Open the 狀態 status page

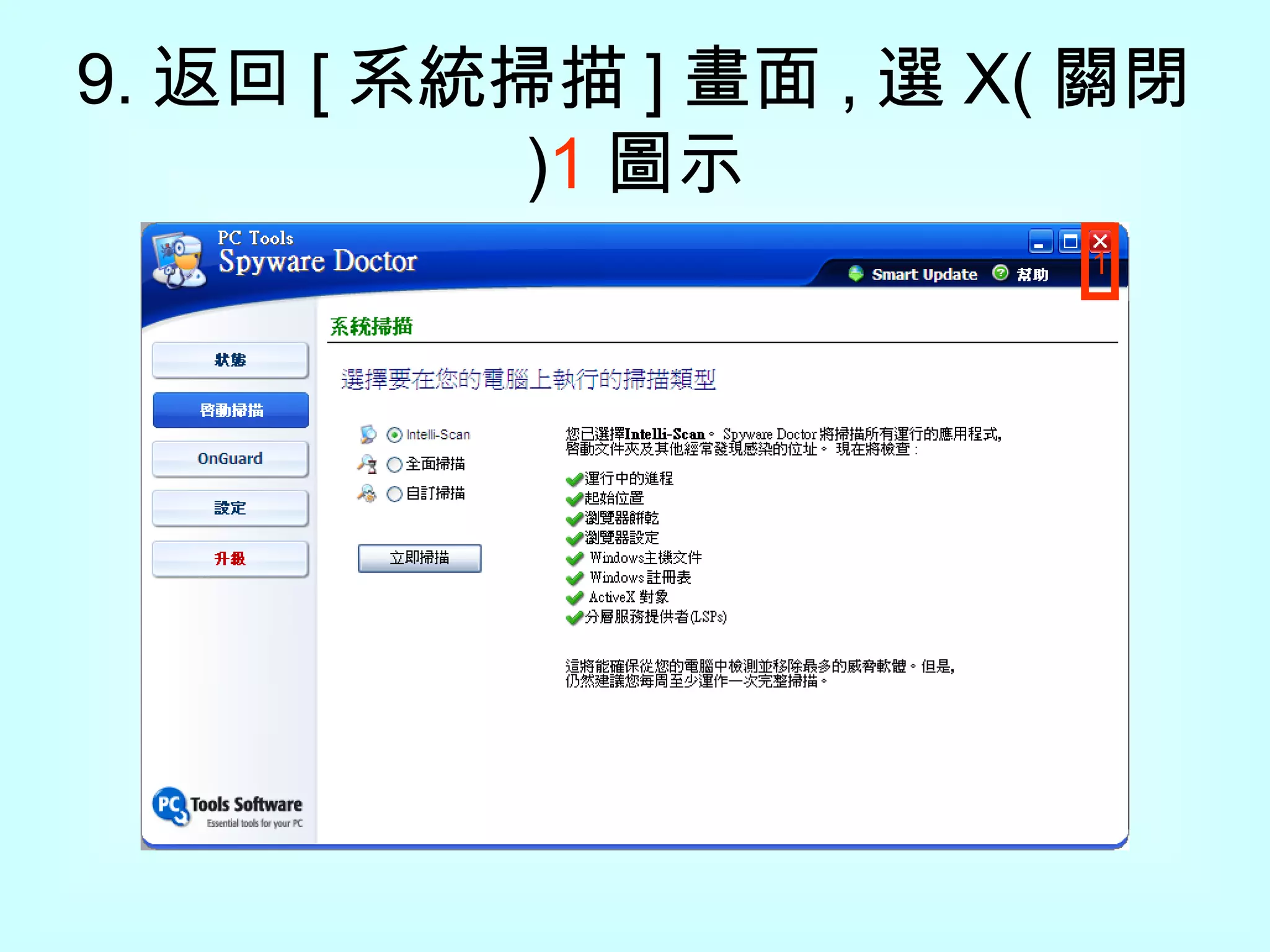click(230, 360)
